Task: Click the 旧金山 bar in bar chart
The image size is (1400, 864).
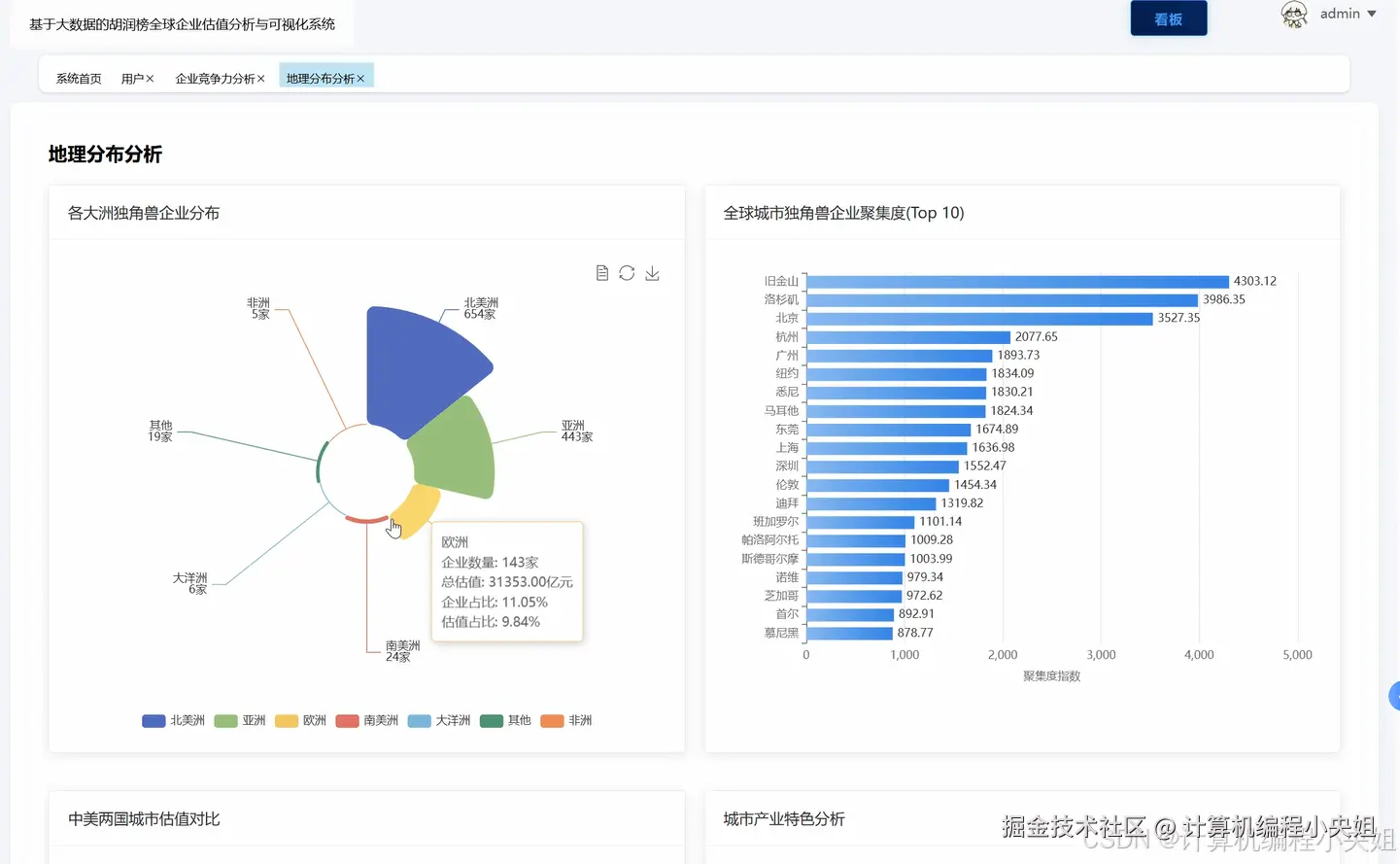Action: [1017, 281]
